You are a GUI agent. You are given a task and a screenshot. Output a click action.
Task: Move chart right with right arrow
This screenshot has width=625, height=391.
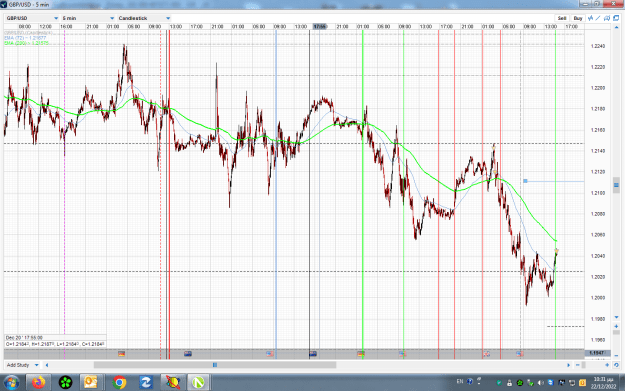coord(568,365)
